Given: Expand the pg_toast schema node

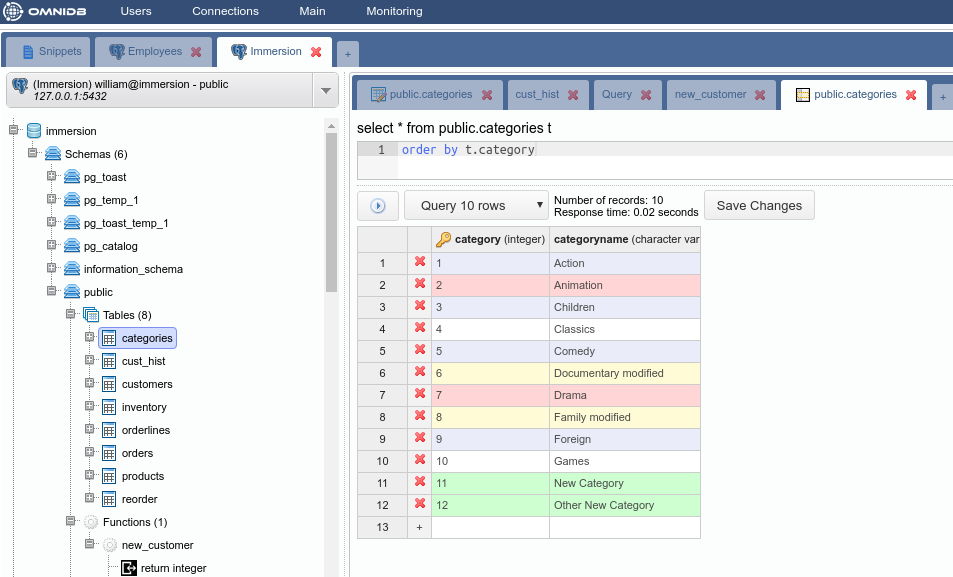Looking at the screenshot, I should (x=51, y=176).
